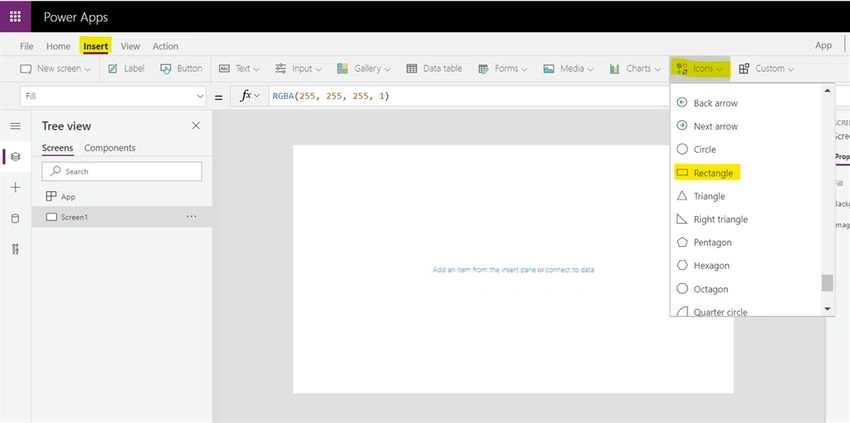Expand the Gallery dropdown
The width and height of the screenshot is (850, 423).
click(364, 69)
